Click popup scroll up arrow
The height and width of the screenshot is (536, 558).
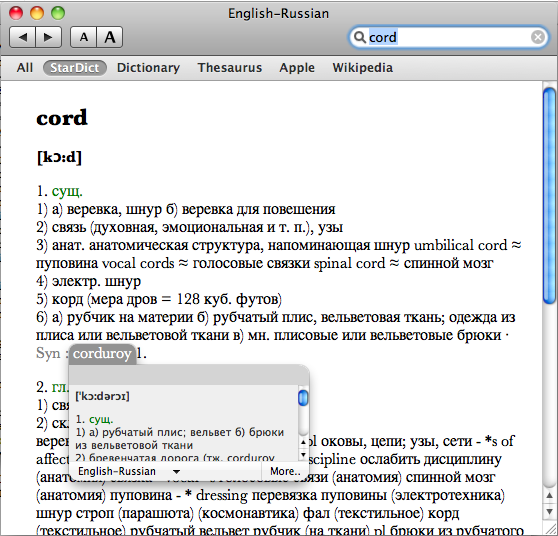303,442
